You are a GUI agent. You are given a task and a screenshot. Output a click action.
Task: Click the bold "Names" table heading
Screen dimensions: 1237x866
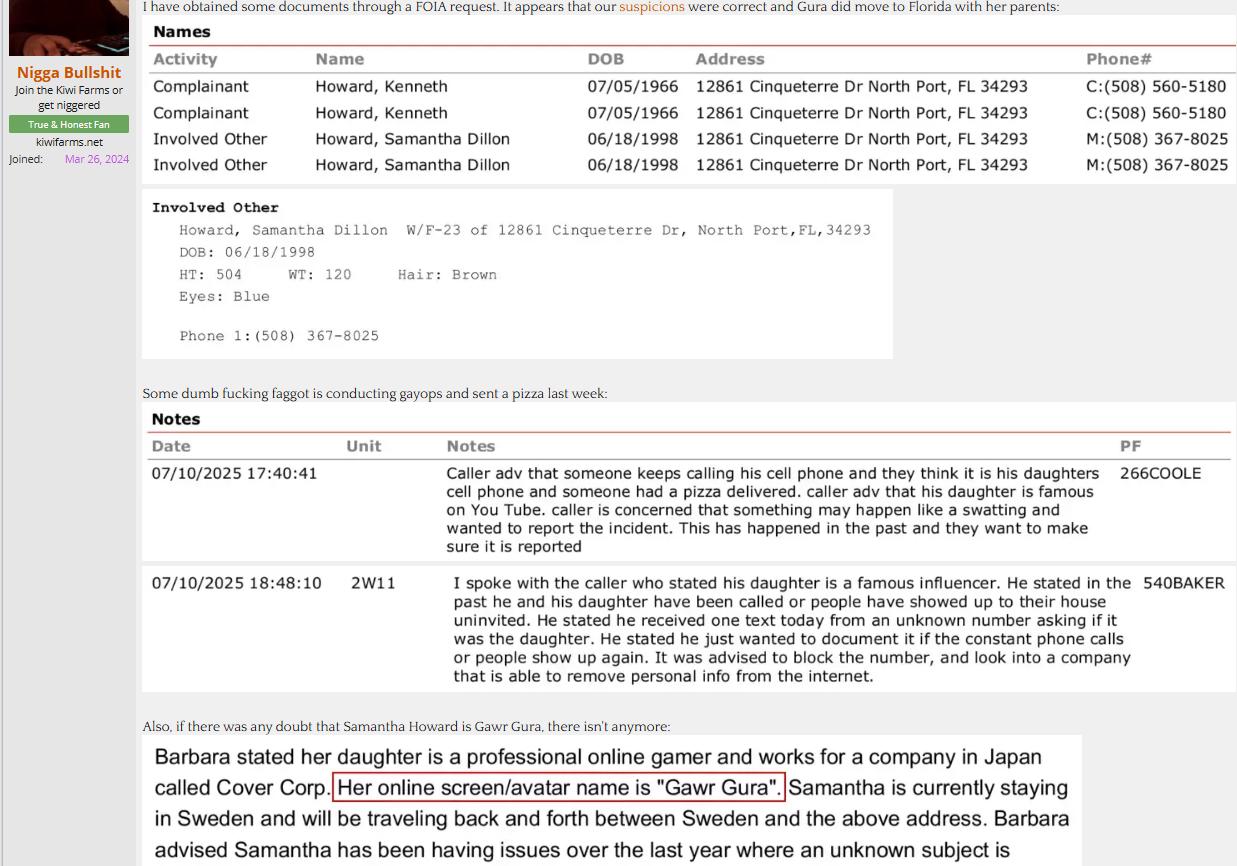pyautogui.click(x=182, y=32)
